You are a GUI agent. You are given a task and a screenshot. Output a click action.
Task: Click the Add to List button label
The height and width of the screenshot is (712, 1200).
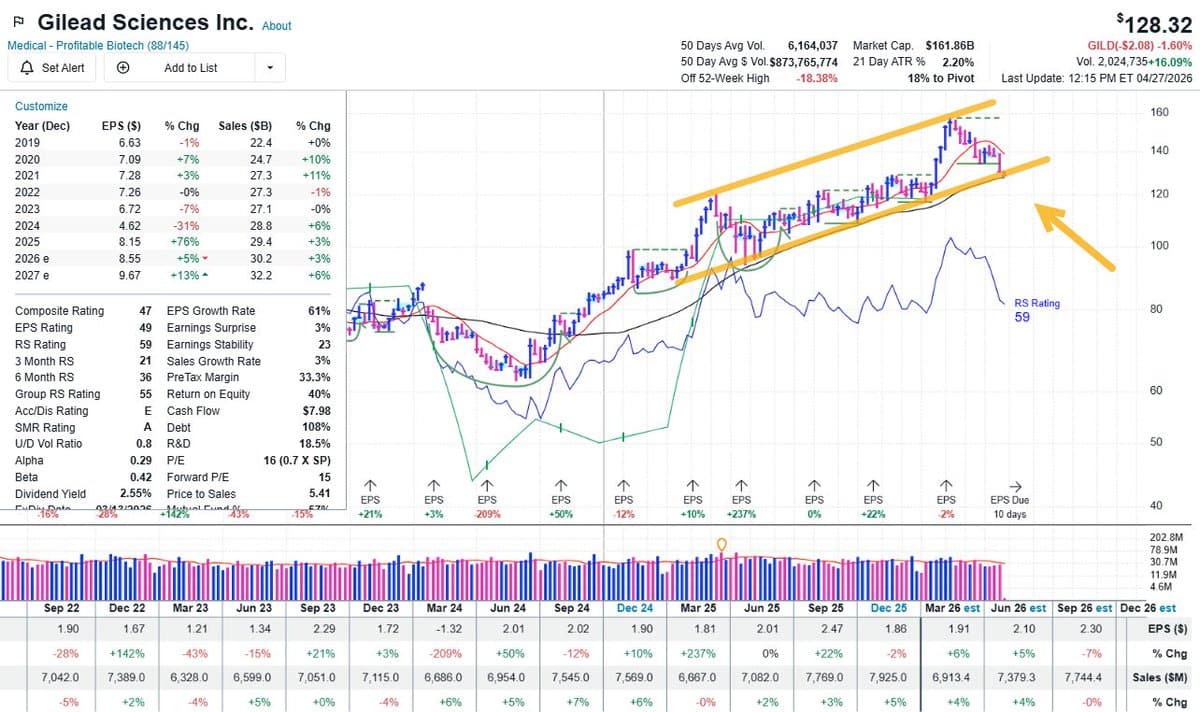click(x=191, y=68)
